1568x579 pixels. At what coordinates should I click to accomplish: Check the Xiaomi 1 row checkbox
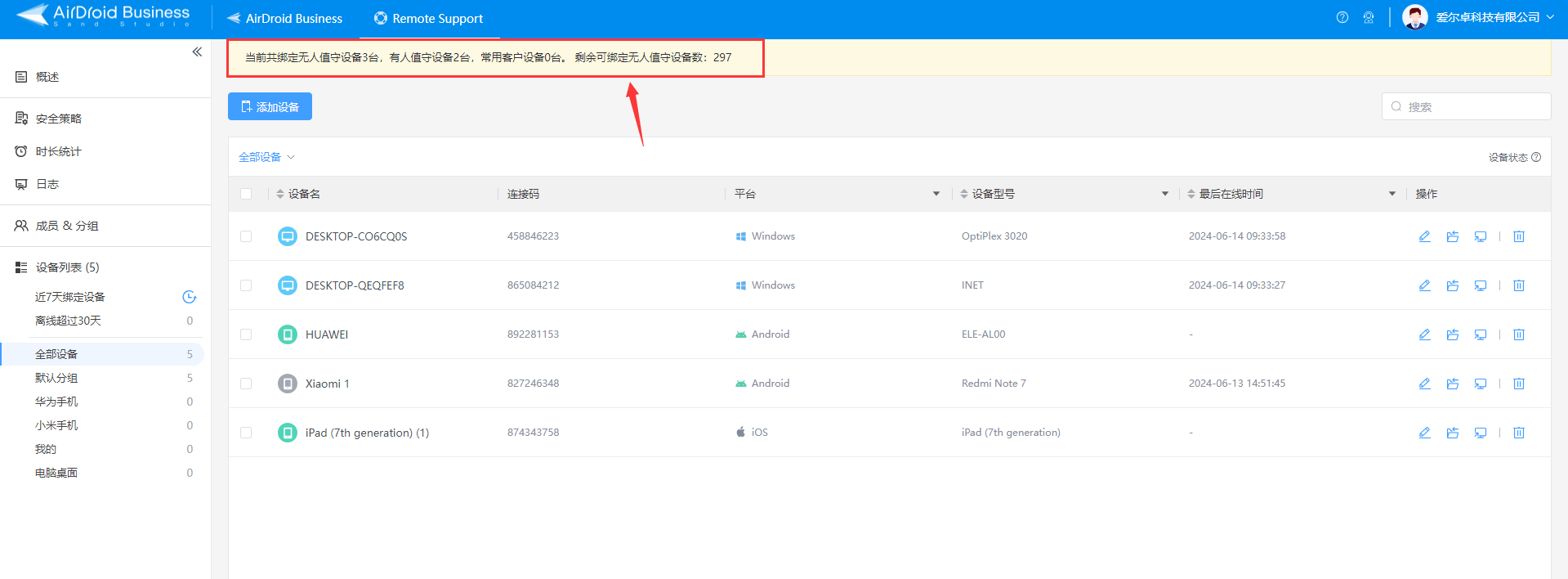tap(246, 384)
